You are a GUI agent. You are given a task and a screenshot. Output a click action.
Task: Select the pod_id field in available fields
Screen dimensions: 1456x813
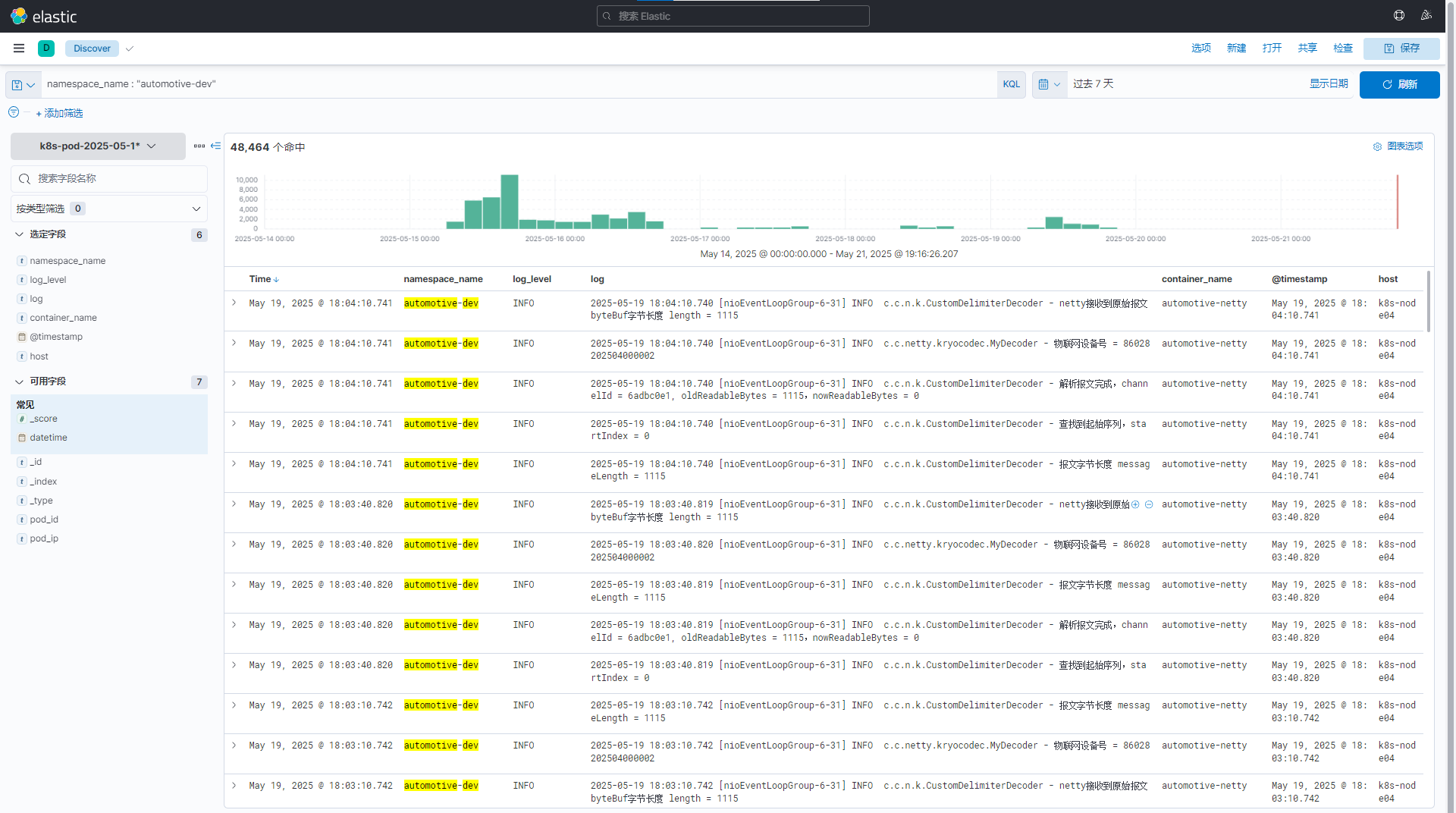click(x=44, y=520)
